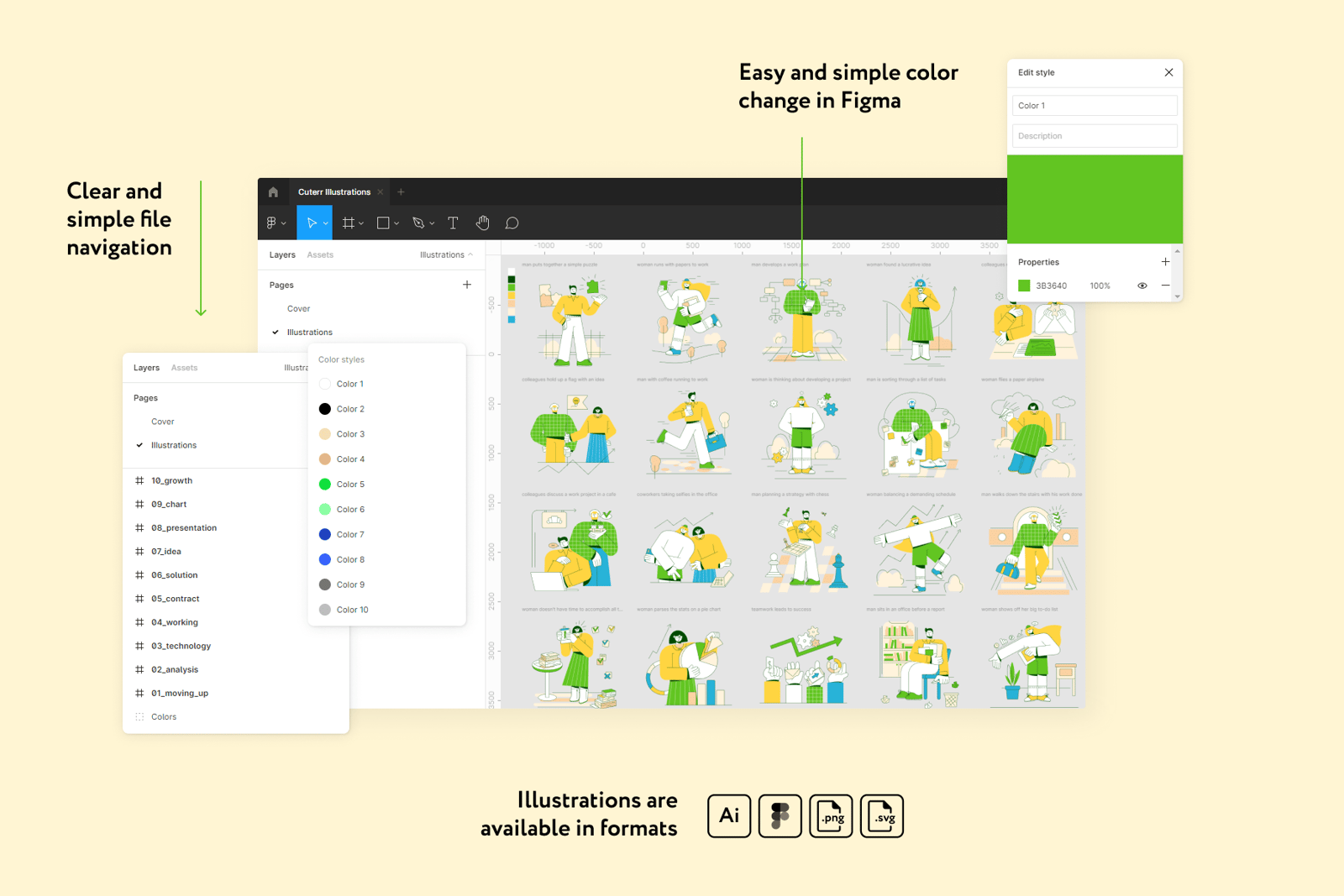Remove the fill property with minus icon
Viewport: 1344px width, 896px height.
point(1165,286)
